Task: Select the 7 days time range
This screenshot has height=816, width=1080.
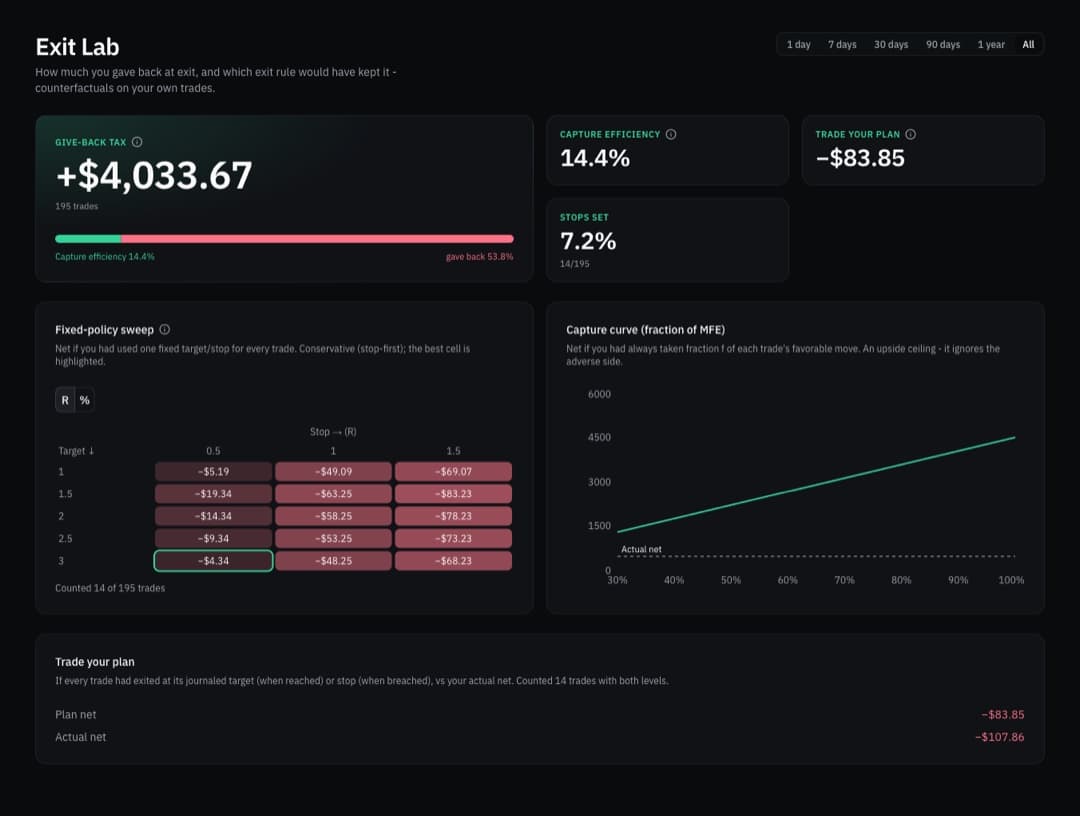Action: click(x=842, y=45)
